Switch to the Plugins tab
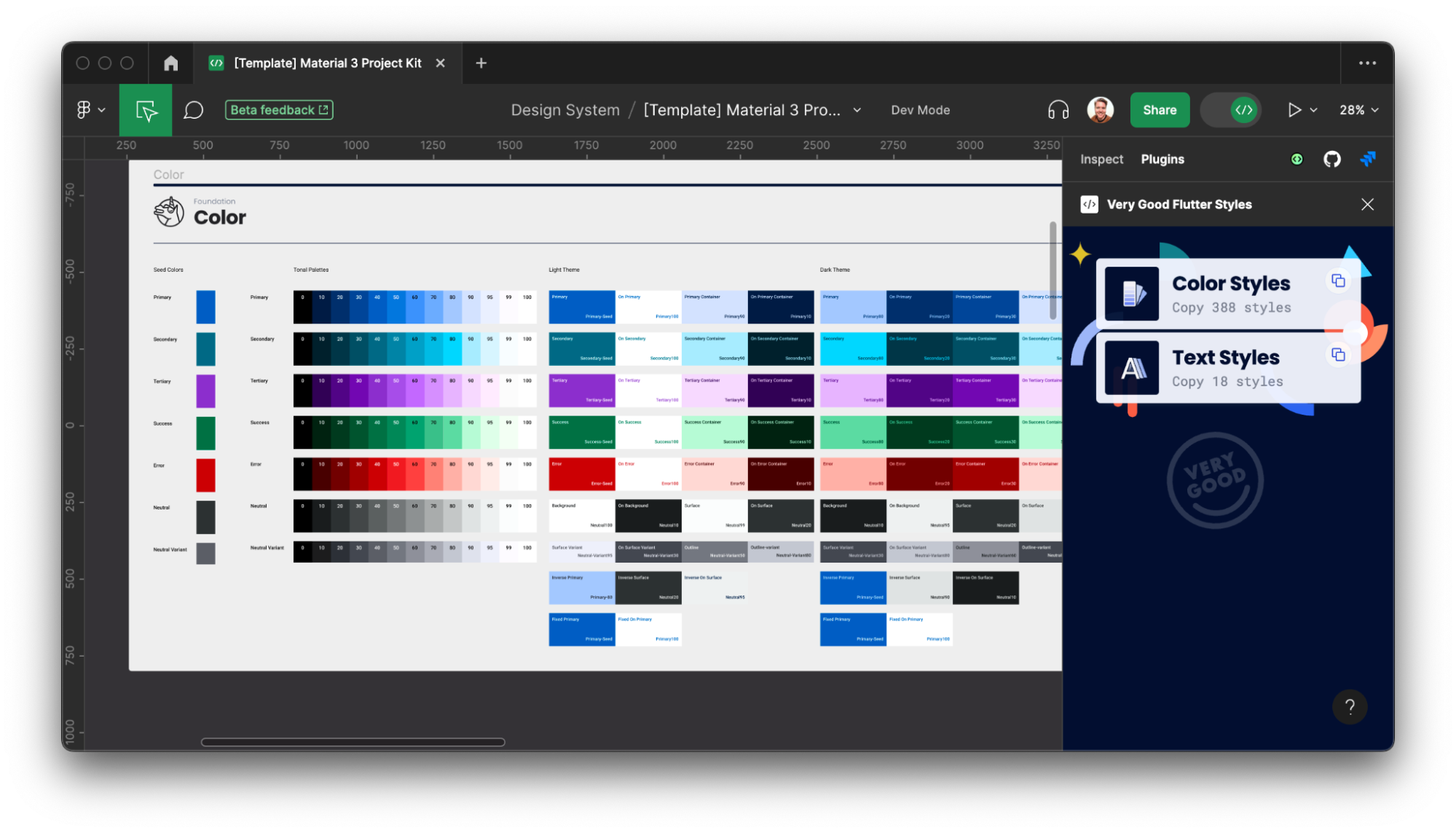The width and height of the screenshot is (1456, 833). (x=1162, y=159)
